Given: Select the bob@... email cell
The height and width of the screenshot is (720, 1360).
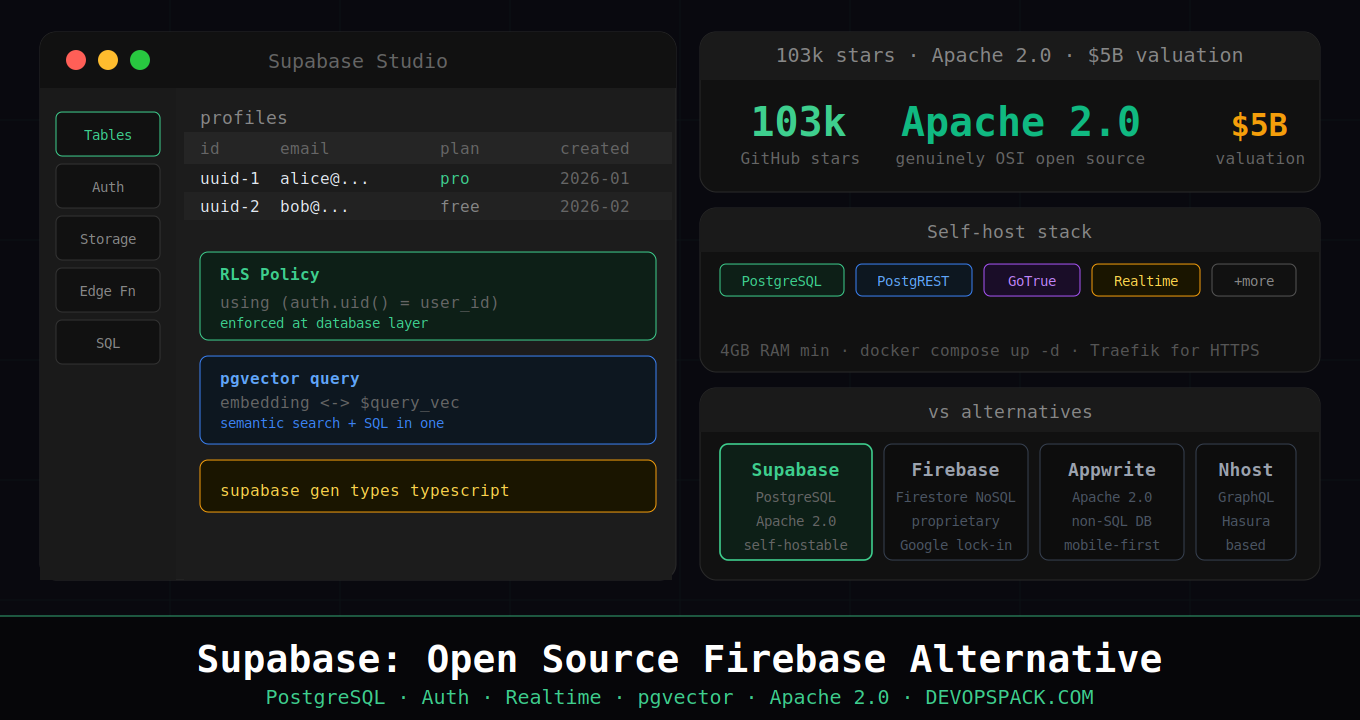Looking at the screenshot, I should click(x=315, y=206).
